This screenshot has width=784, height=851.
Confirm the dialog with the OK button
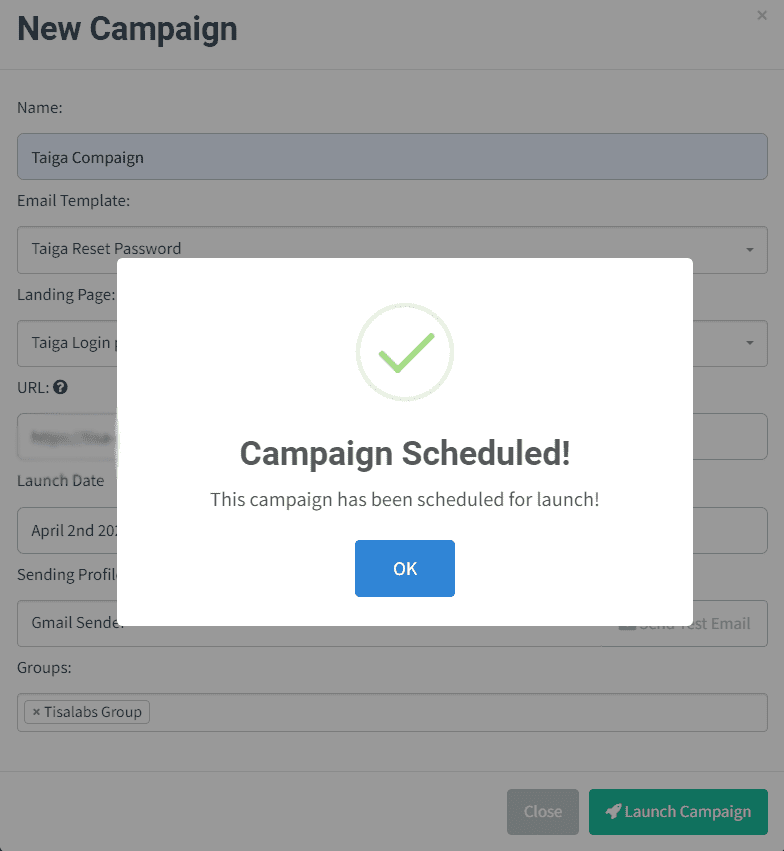405,568
